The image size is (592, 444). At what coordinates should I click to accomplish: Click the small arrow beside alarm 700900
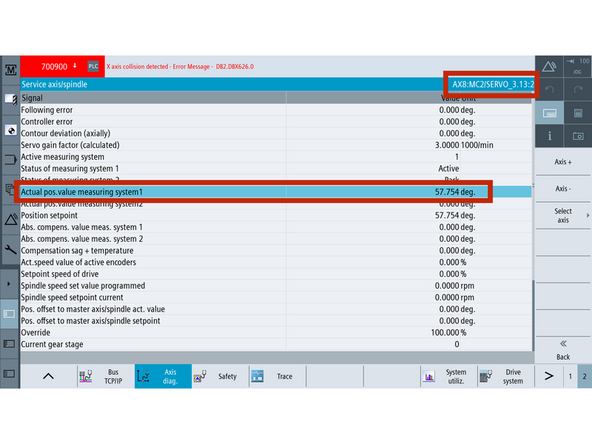tap(75, 66)
